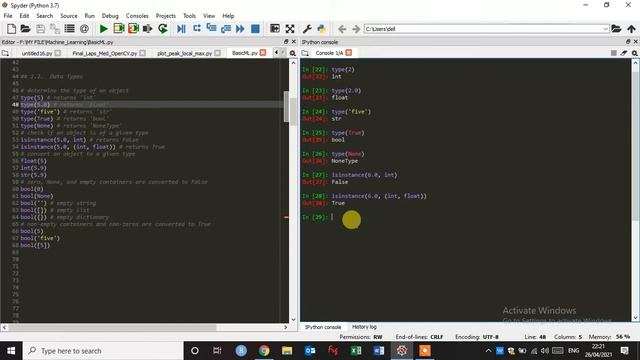Switch to the IPython console bottom tab
Image resolution: width=640 pixels, height=360 pixels.
coord(323,327)
